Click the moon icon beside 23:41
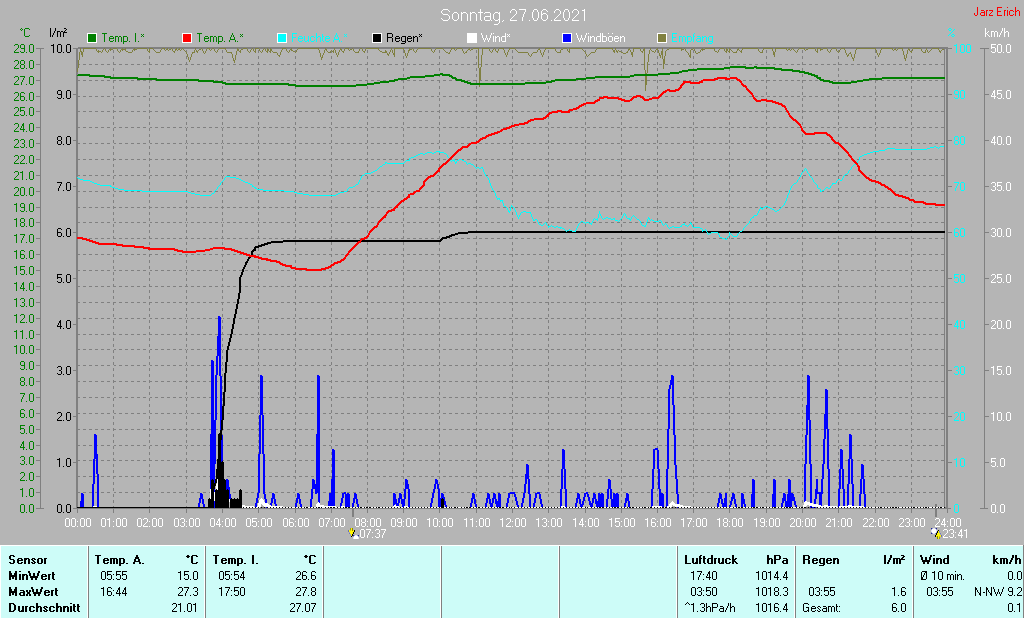 click(x=936, y=533)
